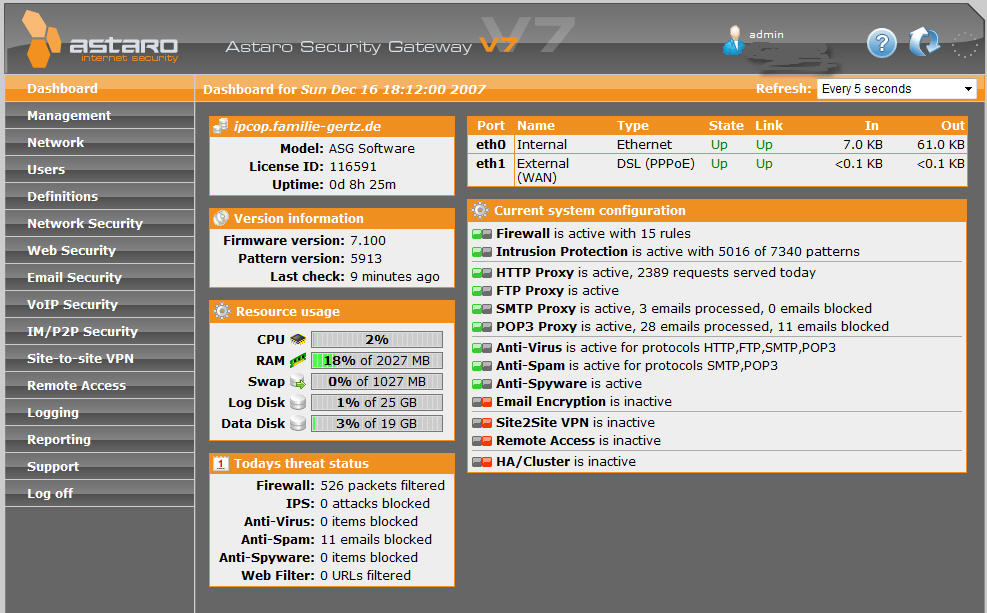Click the Anti-Spam status indicator

tap(482, 366)
